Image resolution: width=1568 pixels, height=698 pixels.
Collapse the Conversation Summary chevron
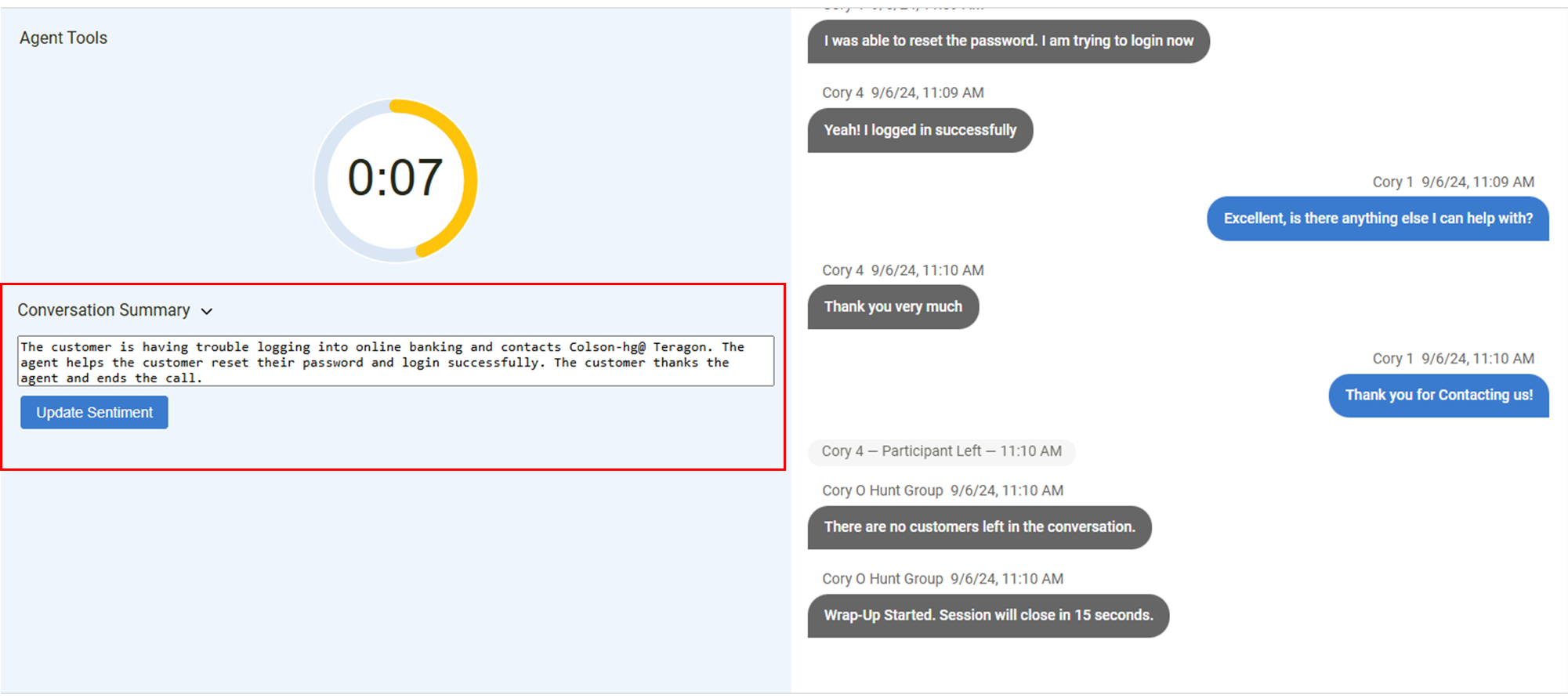pyautogui.click(x=207, y=312)
